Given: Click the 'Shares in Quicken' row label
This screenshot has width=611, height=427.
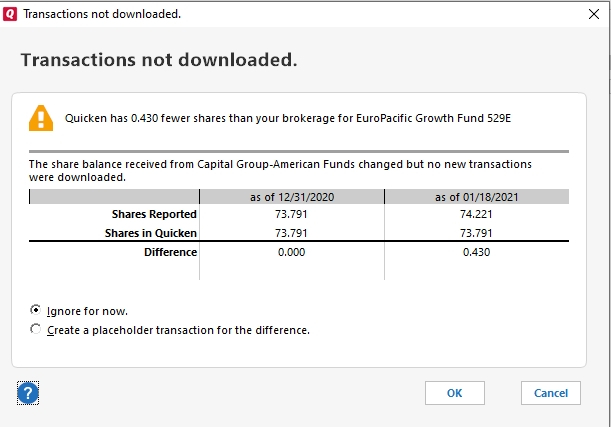Looking at the screenshot, I should click(150, 233).
